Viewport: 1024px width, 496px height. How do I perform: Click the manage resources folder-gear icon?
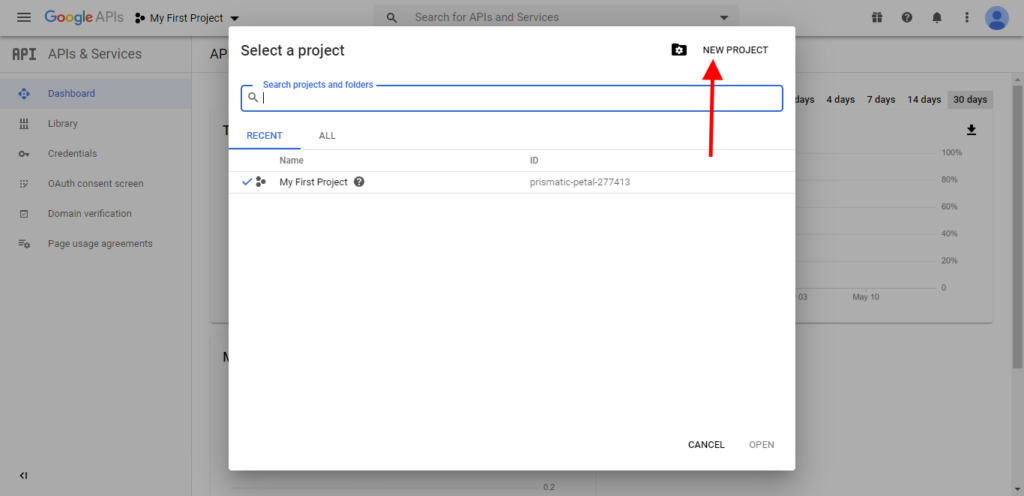[679, 50]
